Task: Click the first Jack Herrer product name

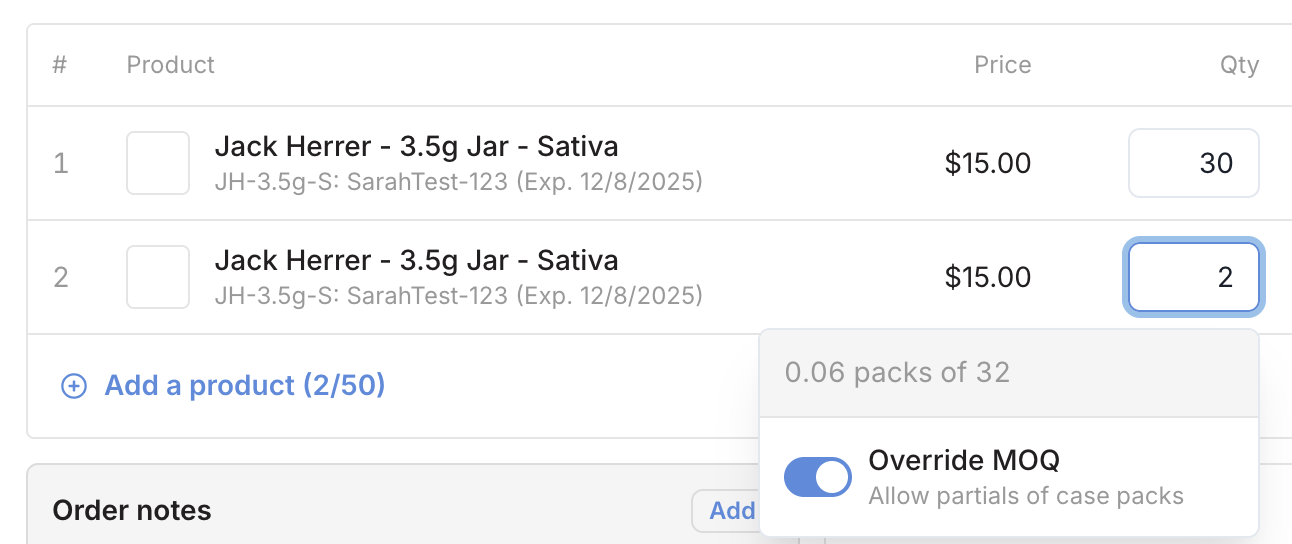Action: [416, 147]
